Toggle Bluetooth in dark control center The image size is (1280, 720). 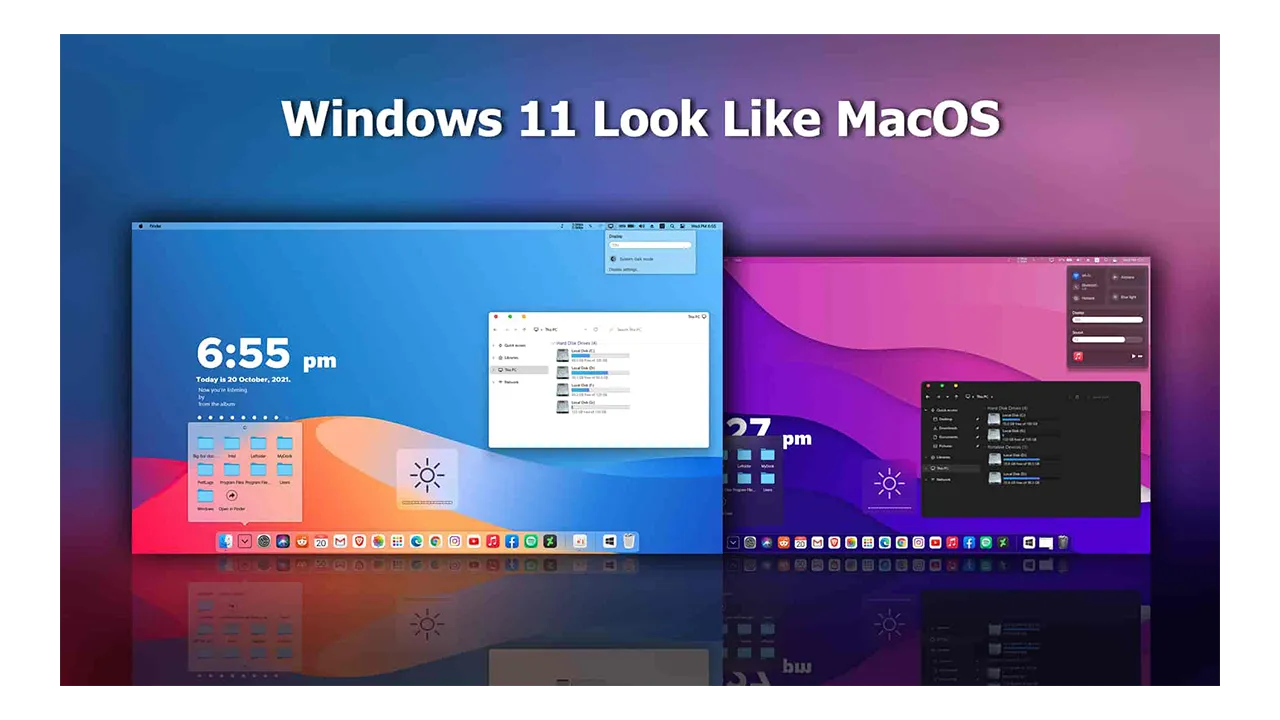point(1085,287)
